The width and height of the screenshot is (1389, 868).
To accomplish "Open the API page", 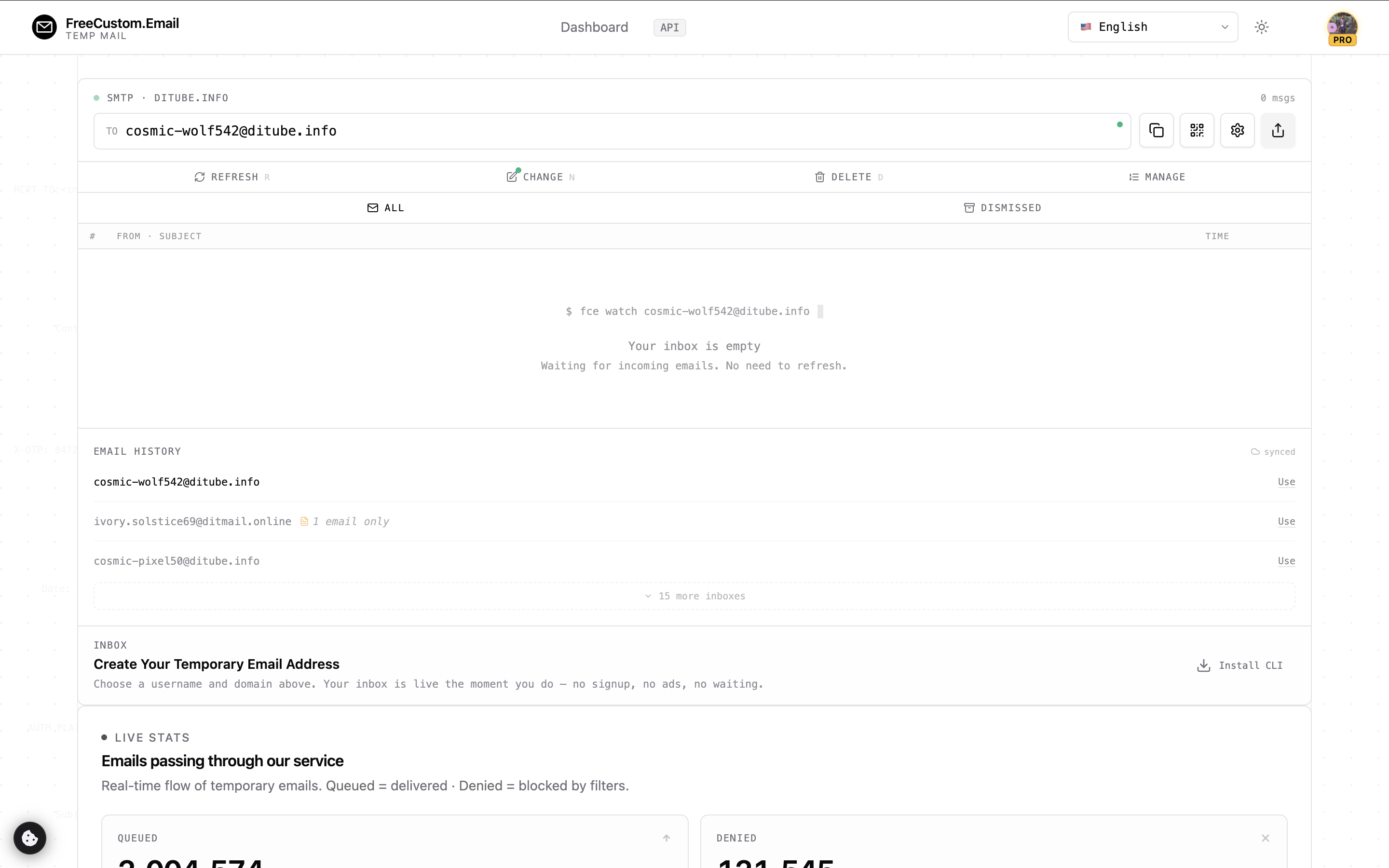I will [669, 27].
